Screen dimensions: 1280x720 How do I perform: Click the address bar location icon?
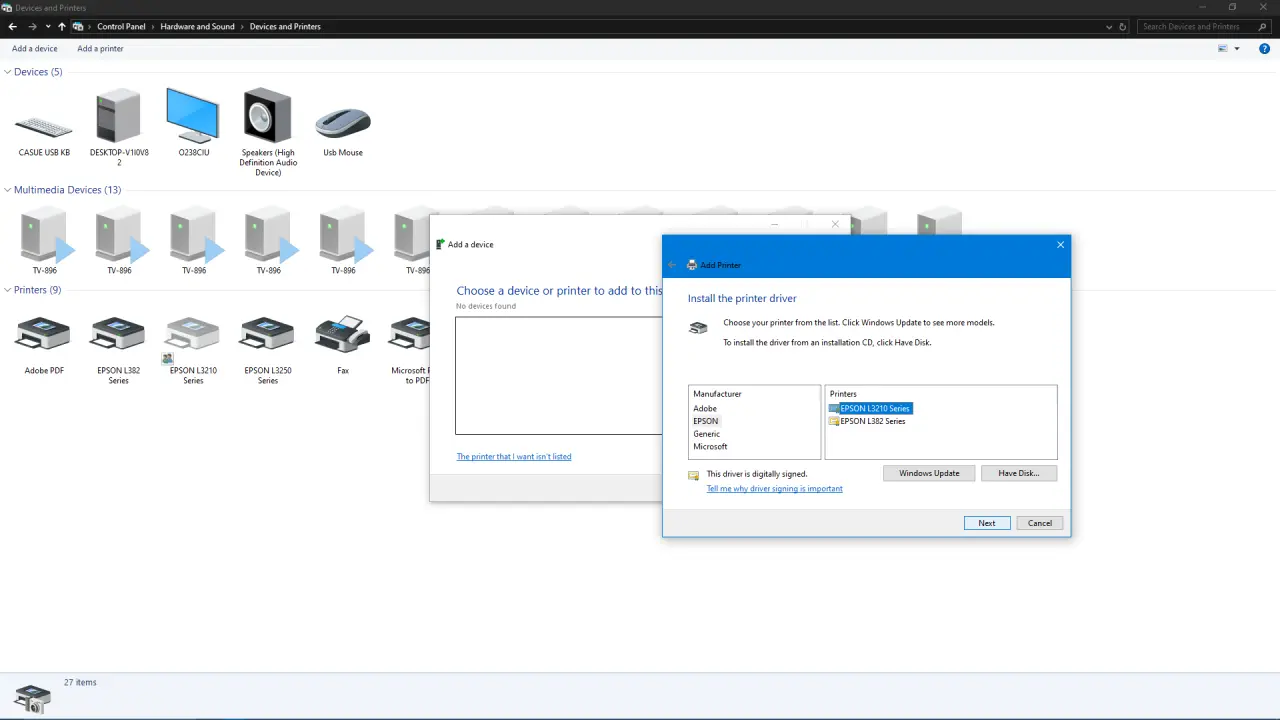(78, 27)
